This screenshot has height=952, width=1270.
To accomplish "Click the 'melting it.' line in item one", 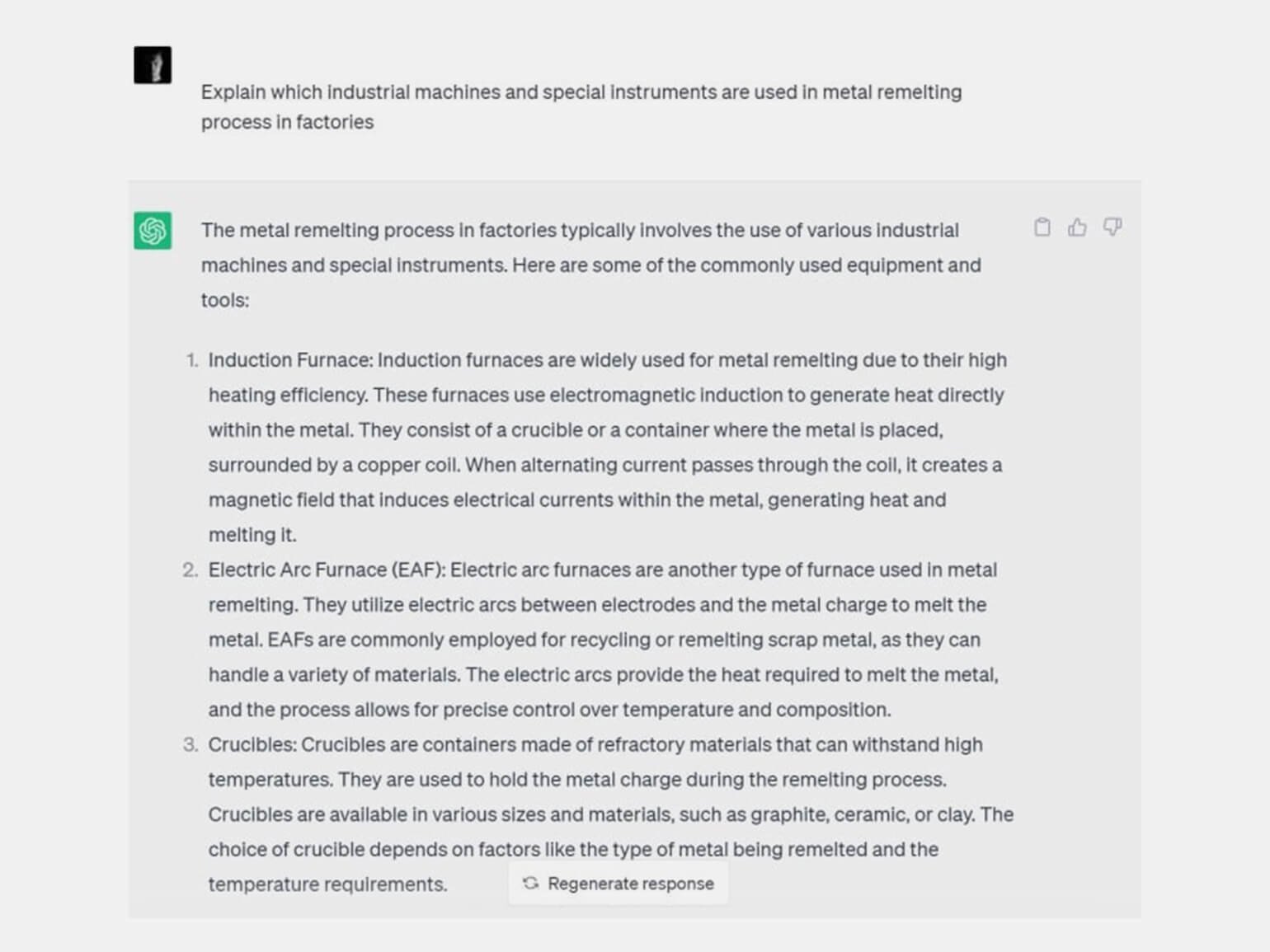I will coord(252,535).
